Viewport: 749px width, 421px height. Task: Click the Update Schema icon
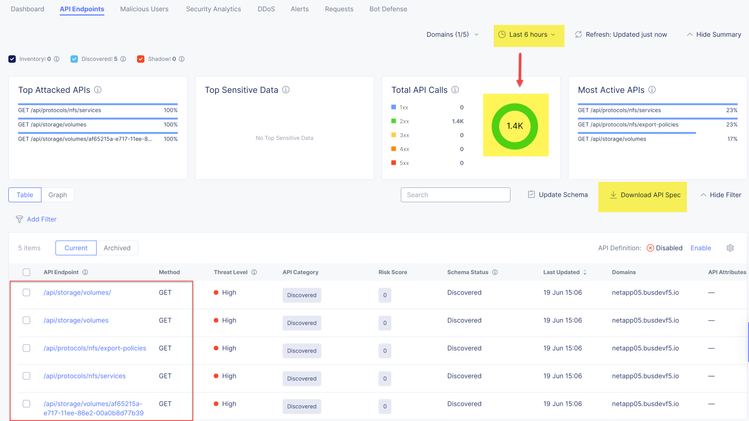point(532,195)
